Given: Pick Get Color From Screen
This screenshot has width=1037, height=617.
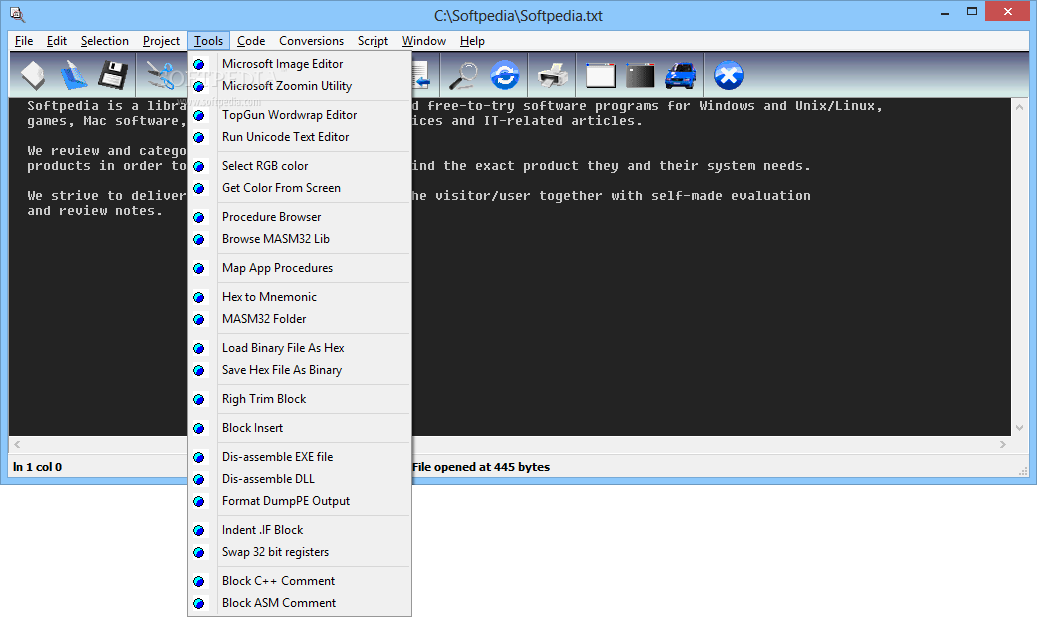Looking at the screenshot, I should (299, 188).
